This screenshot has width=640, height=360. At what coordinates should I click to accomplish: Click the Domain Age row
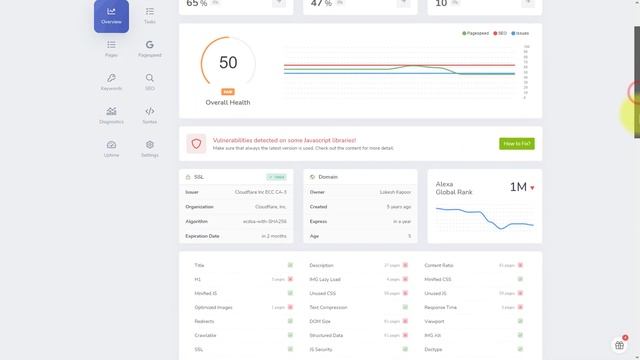click(x=360, y=236)
